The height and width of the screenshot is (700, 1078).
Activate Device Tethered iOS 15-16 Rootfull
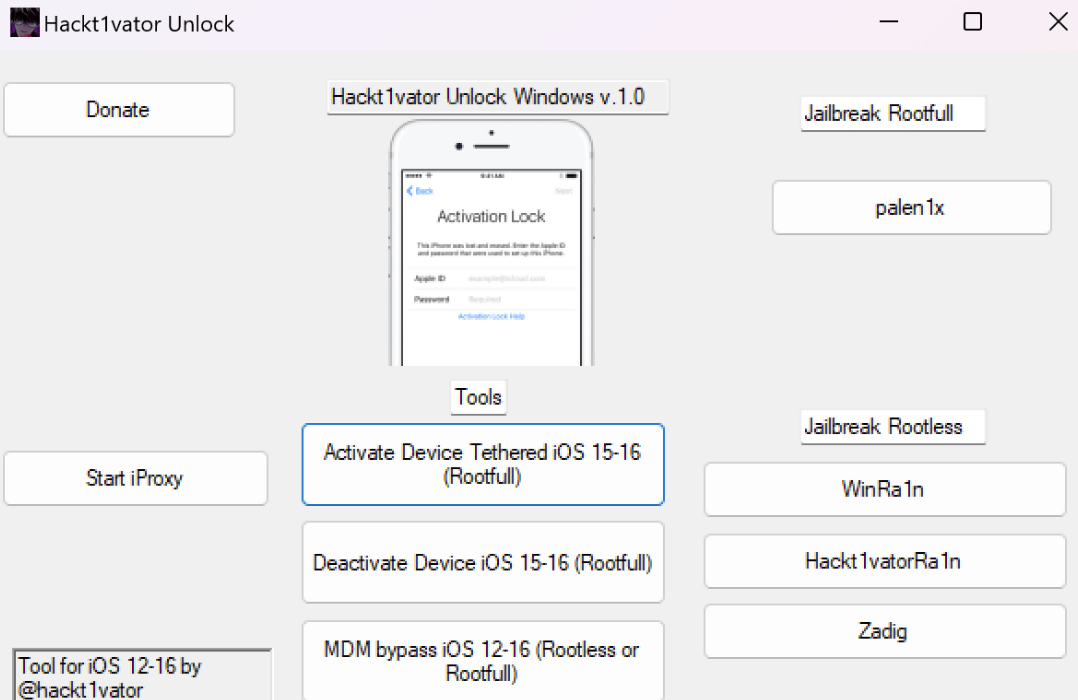483,465
